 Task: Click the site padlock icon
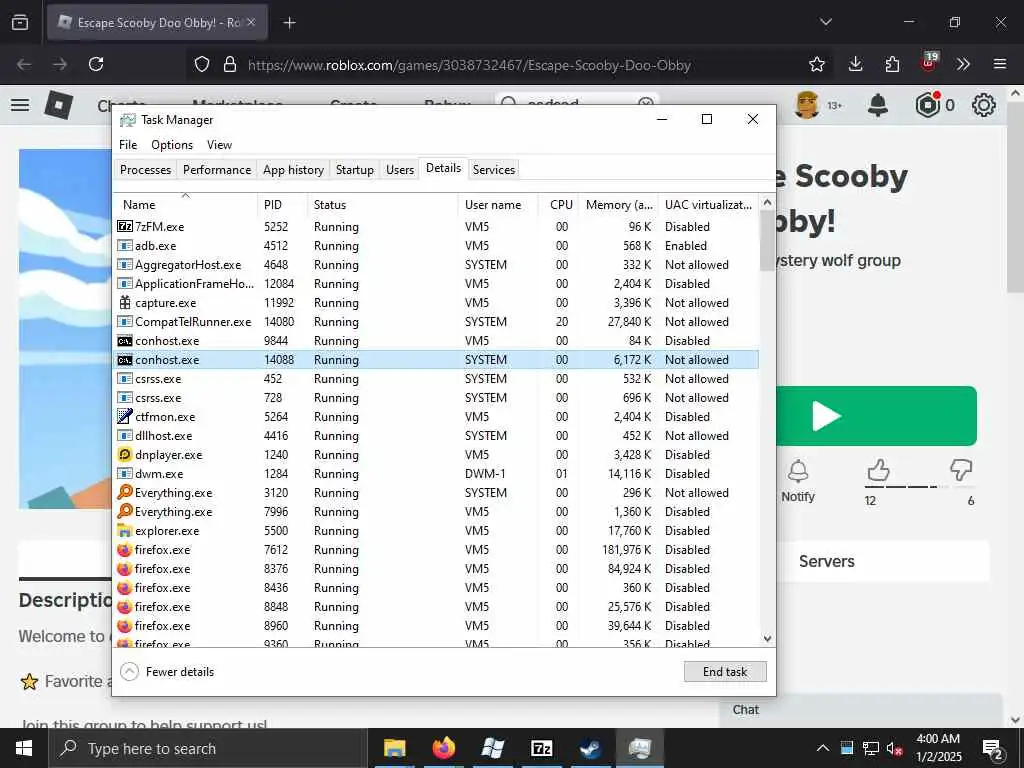pos(229,64)
